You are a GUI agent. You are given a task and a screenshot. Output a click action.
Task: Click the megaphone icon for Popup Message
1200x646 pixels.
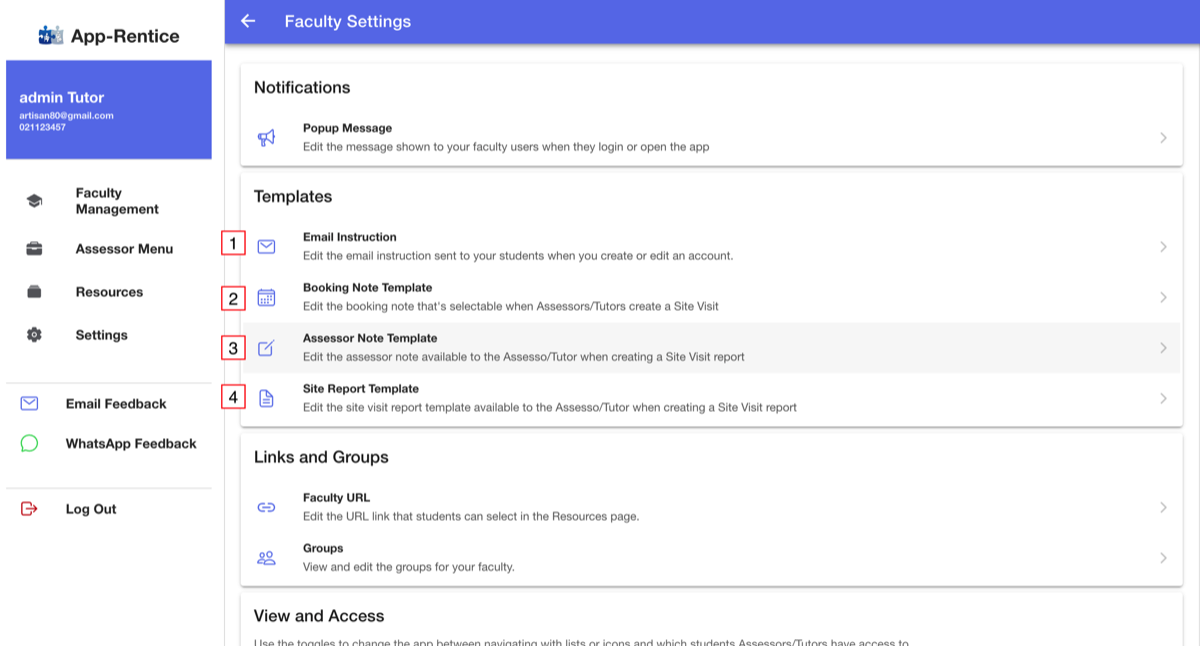pos(266,138)
